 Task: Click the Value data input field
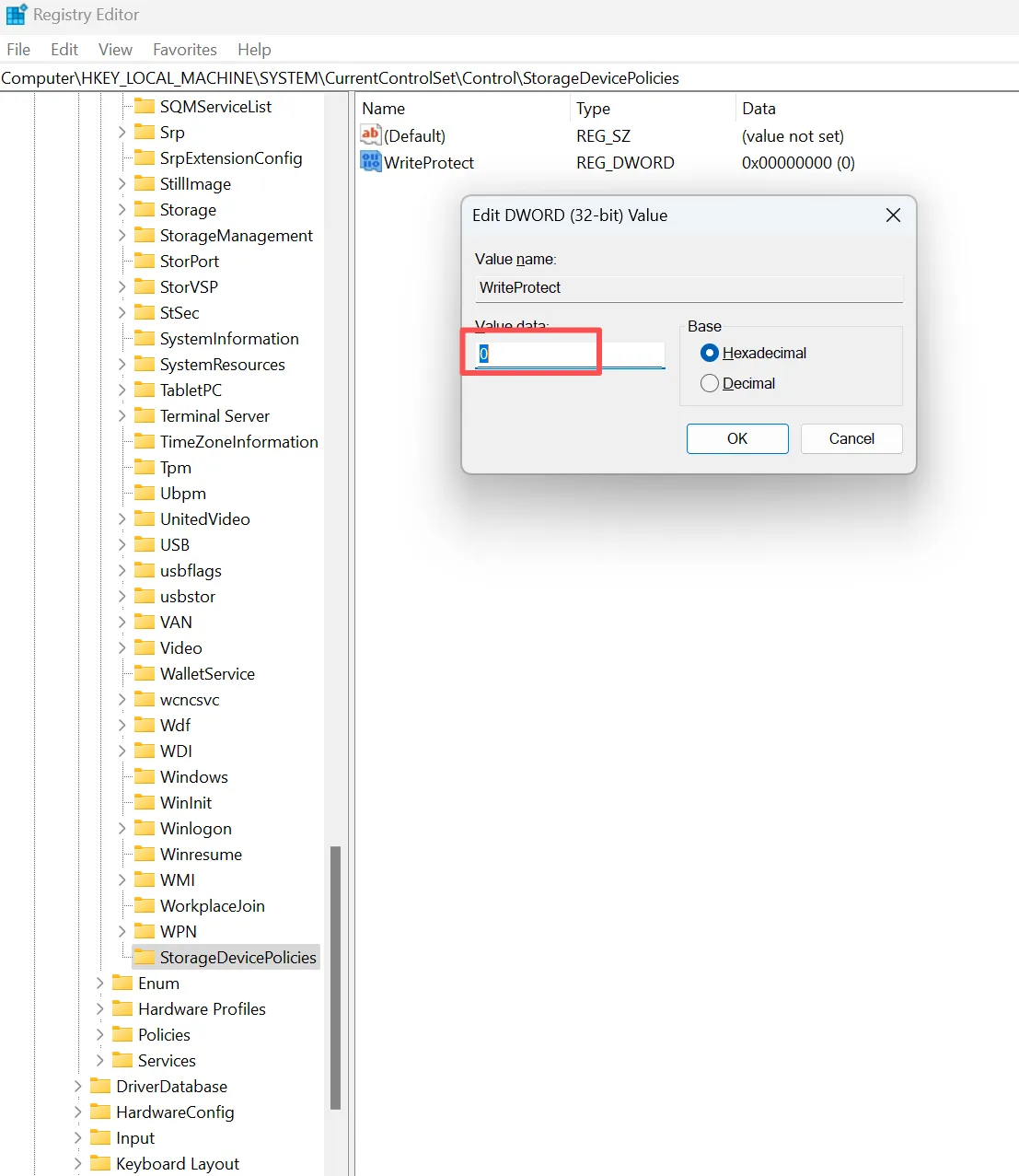pos(570,354)
